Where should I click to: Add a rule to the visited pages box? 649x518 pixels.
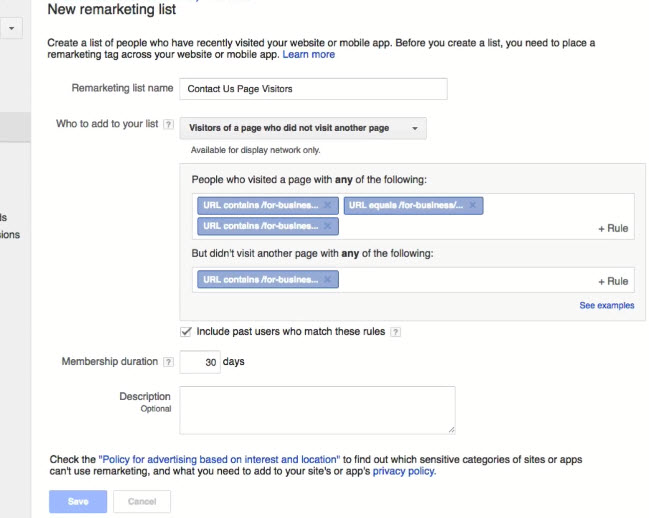(x=612, y=228)
